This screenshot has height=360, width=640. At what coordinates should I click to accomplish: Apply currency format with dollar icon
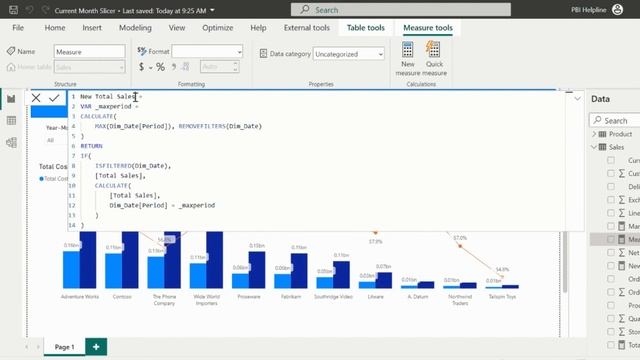[x=141, y=67]
